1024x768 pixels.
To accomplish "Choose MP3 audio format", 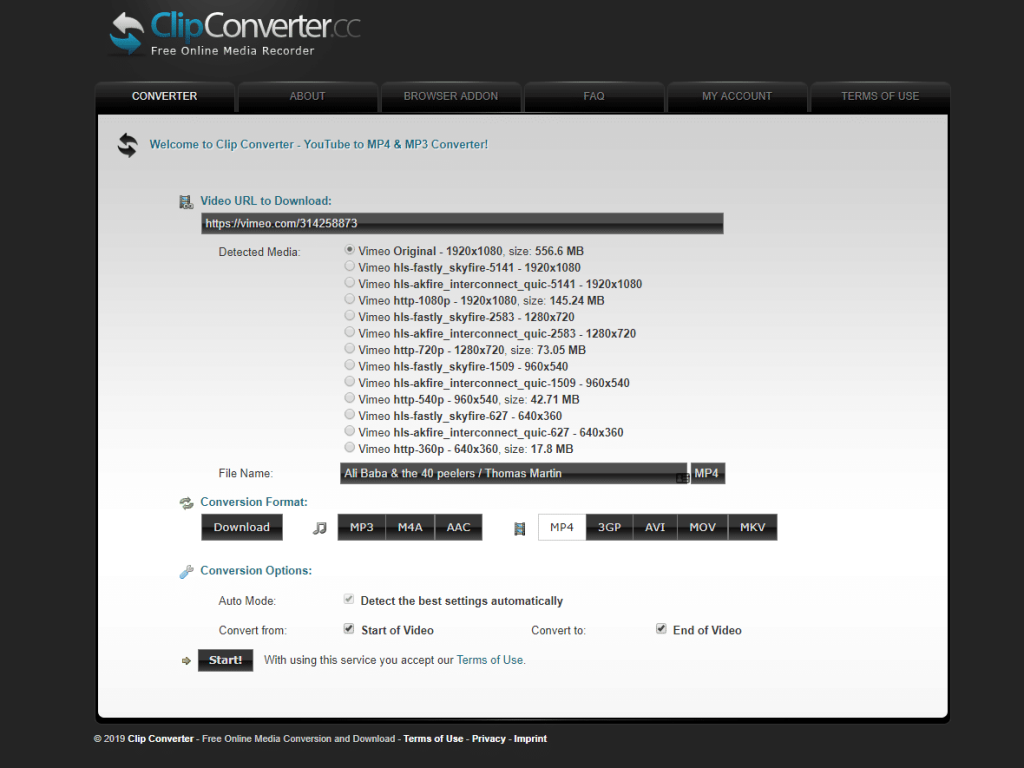I will point(362,528).
